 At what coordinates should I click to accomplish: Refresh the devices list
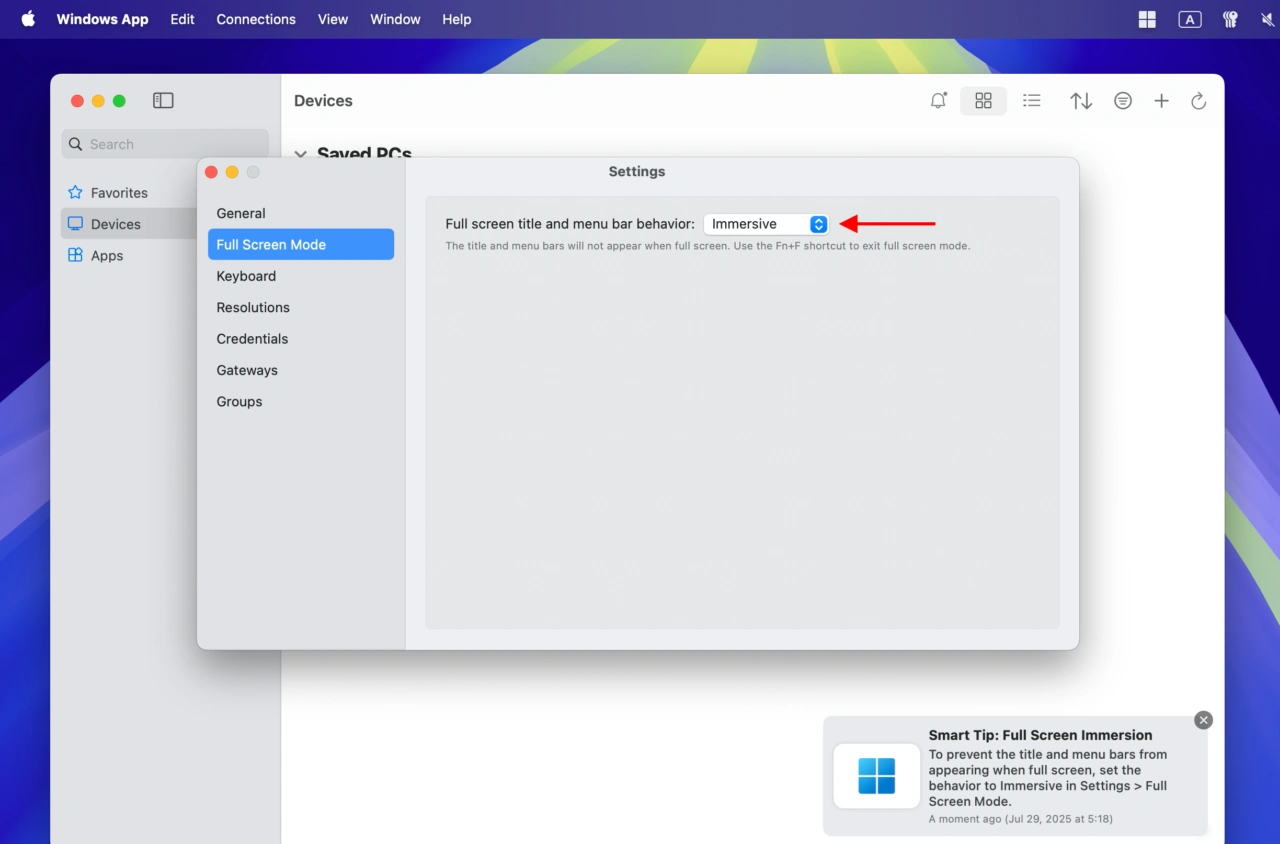(1198, 101)
